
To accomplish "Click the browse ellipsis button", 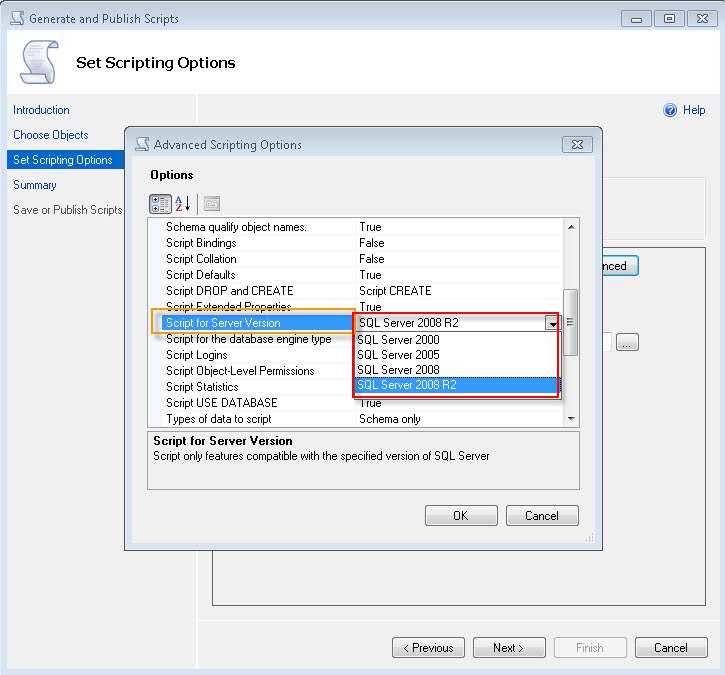I will 627,342.
